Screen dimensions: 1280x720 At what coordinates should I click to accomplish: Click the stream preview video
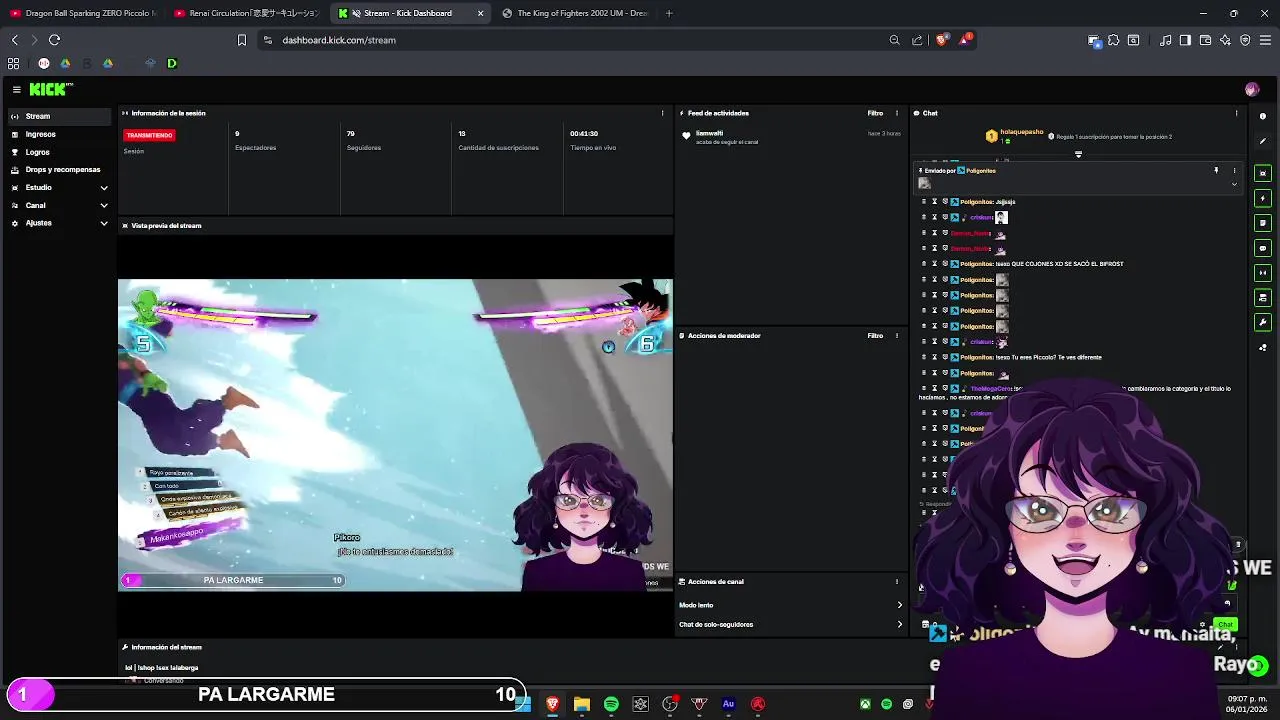pos(395,435)
